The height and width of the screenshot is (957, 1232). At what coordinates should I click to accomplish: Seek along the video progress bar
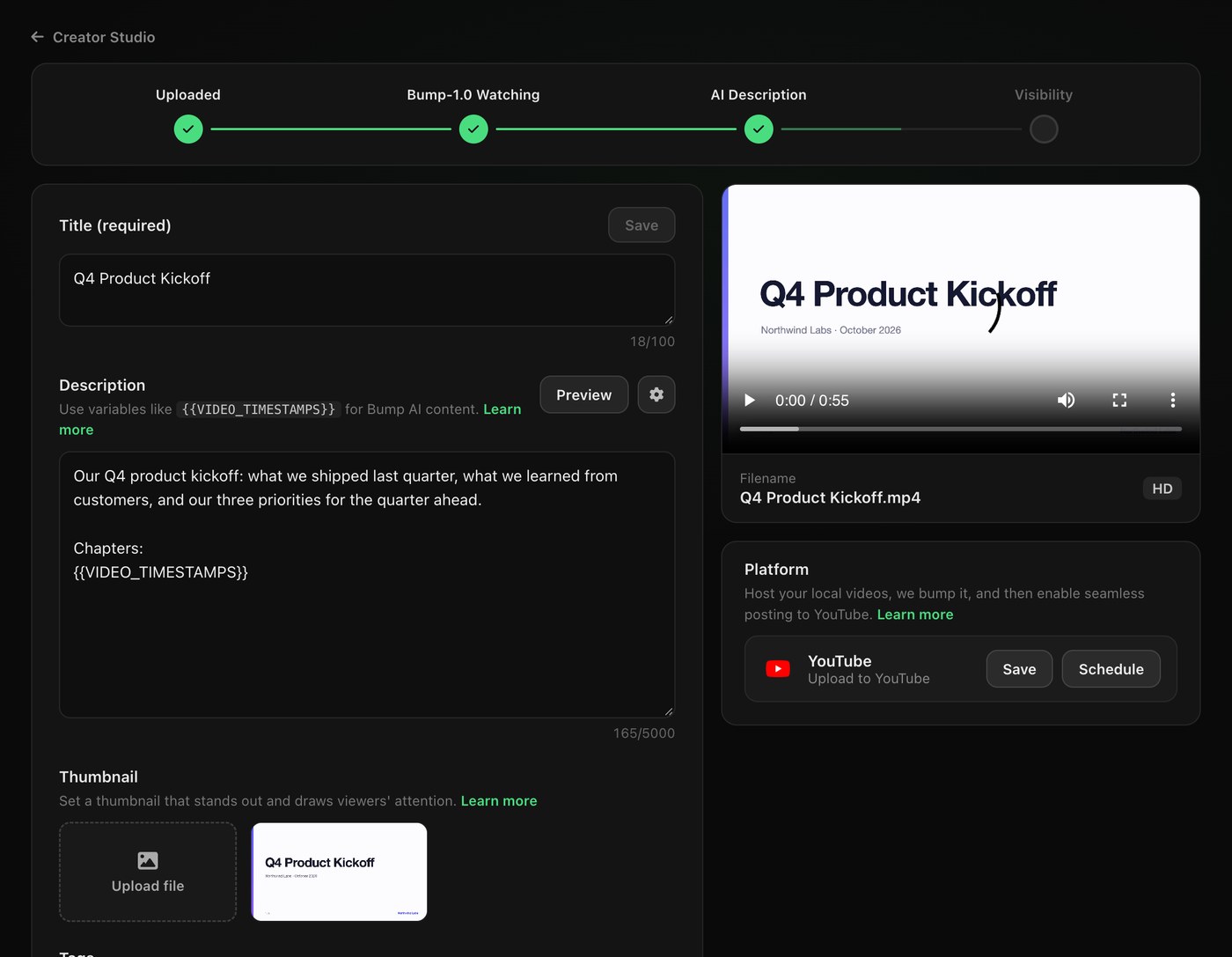pos(961,429)
